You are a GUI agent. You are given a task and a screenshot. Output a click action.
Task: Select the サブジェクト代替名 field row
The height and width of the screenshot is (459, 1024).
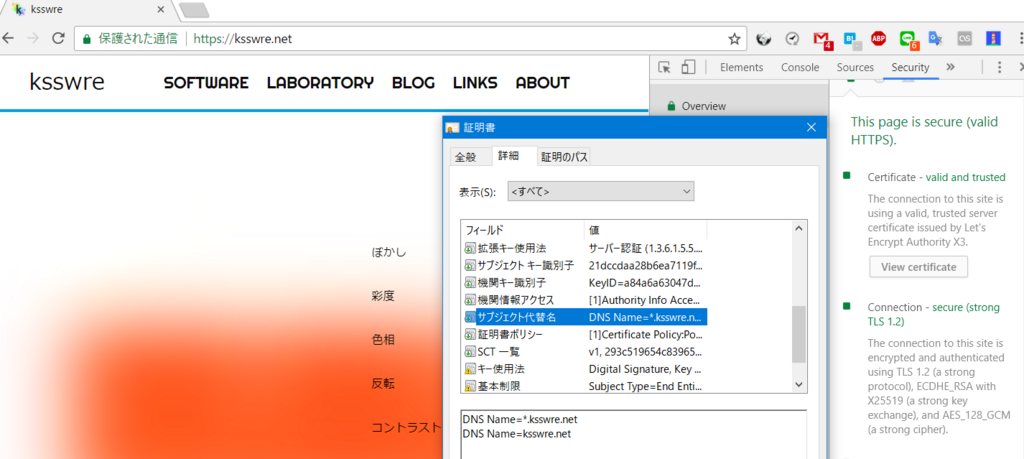pos(585,317)
